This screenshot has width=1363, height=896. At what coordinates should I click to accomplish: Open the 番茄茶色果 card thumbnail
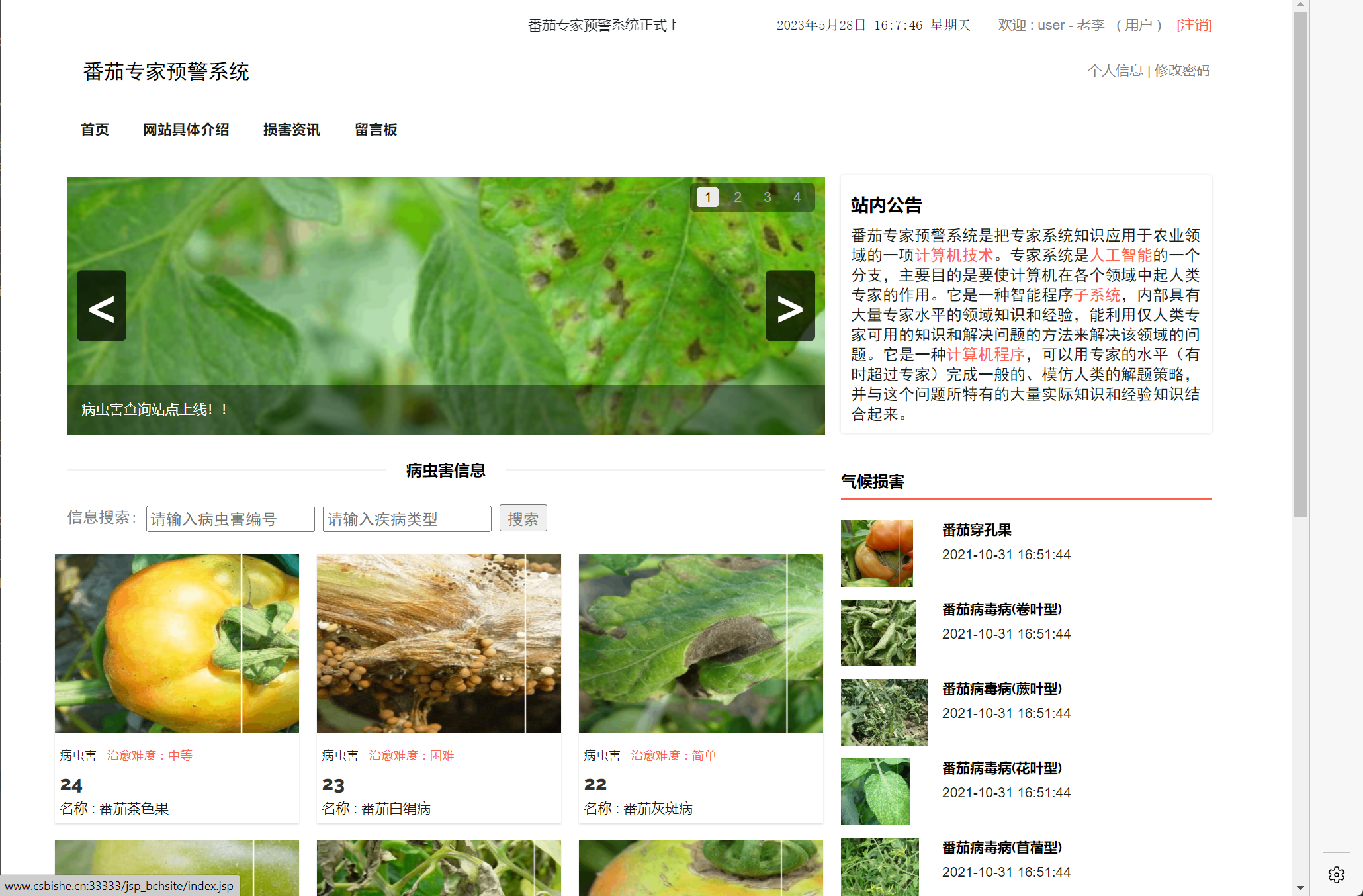point(177,643)
